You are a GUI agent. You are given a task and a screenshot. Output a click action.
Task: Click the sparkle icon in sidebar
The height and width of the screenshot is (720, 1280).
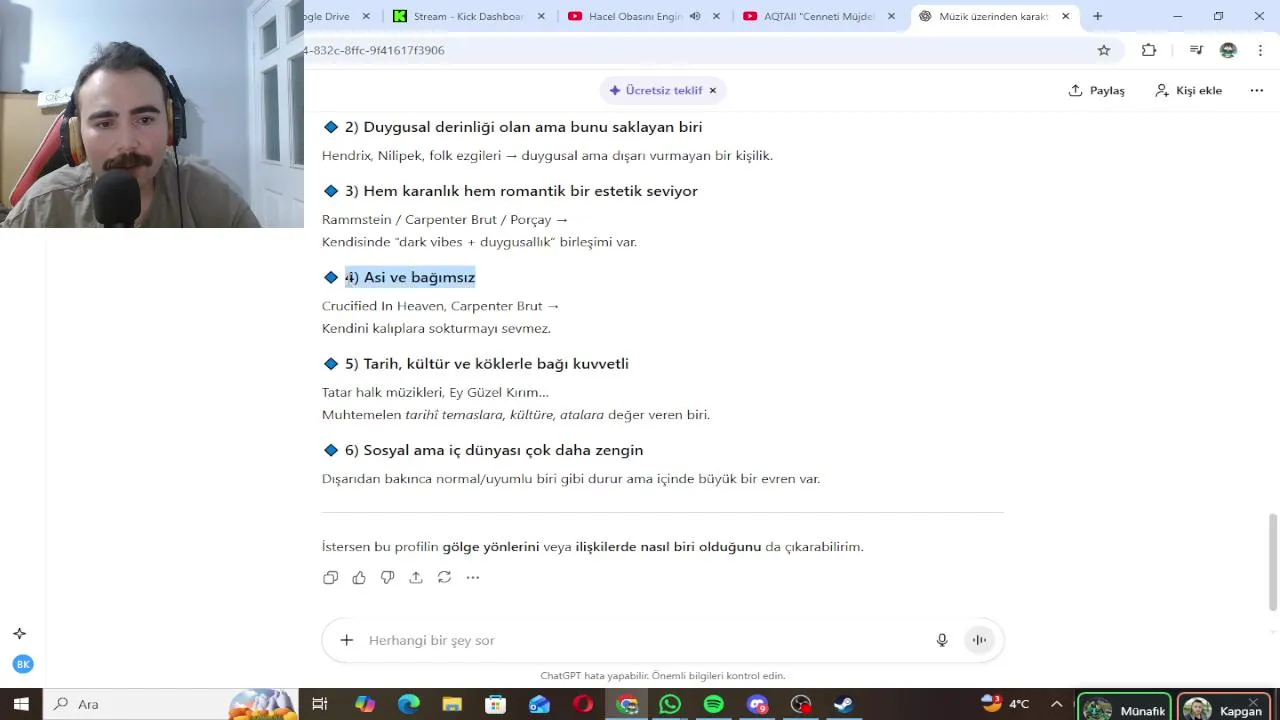(19, 634)
